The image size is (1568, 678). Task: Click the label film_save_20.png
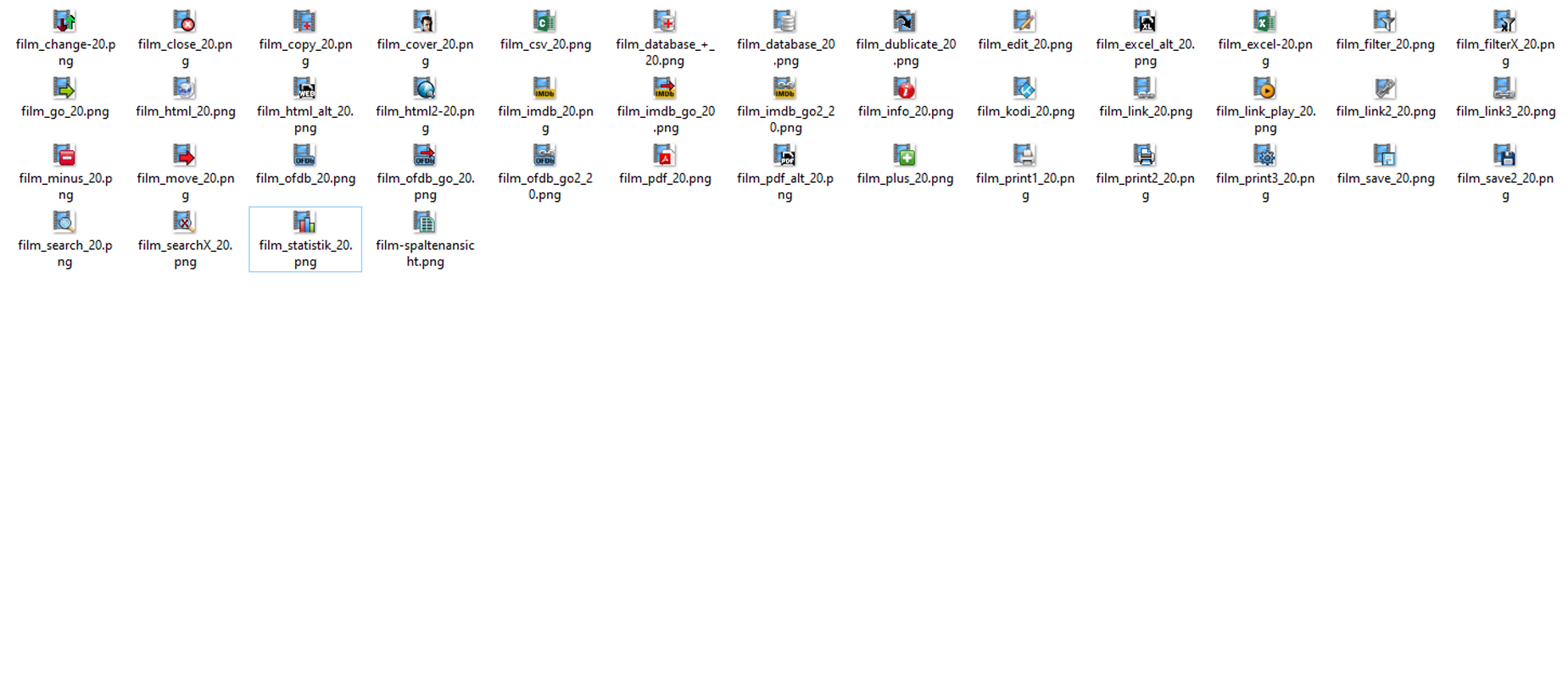[x=1386, y=178]
